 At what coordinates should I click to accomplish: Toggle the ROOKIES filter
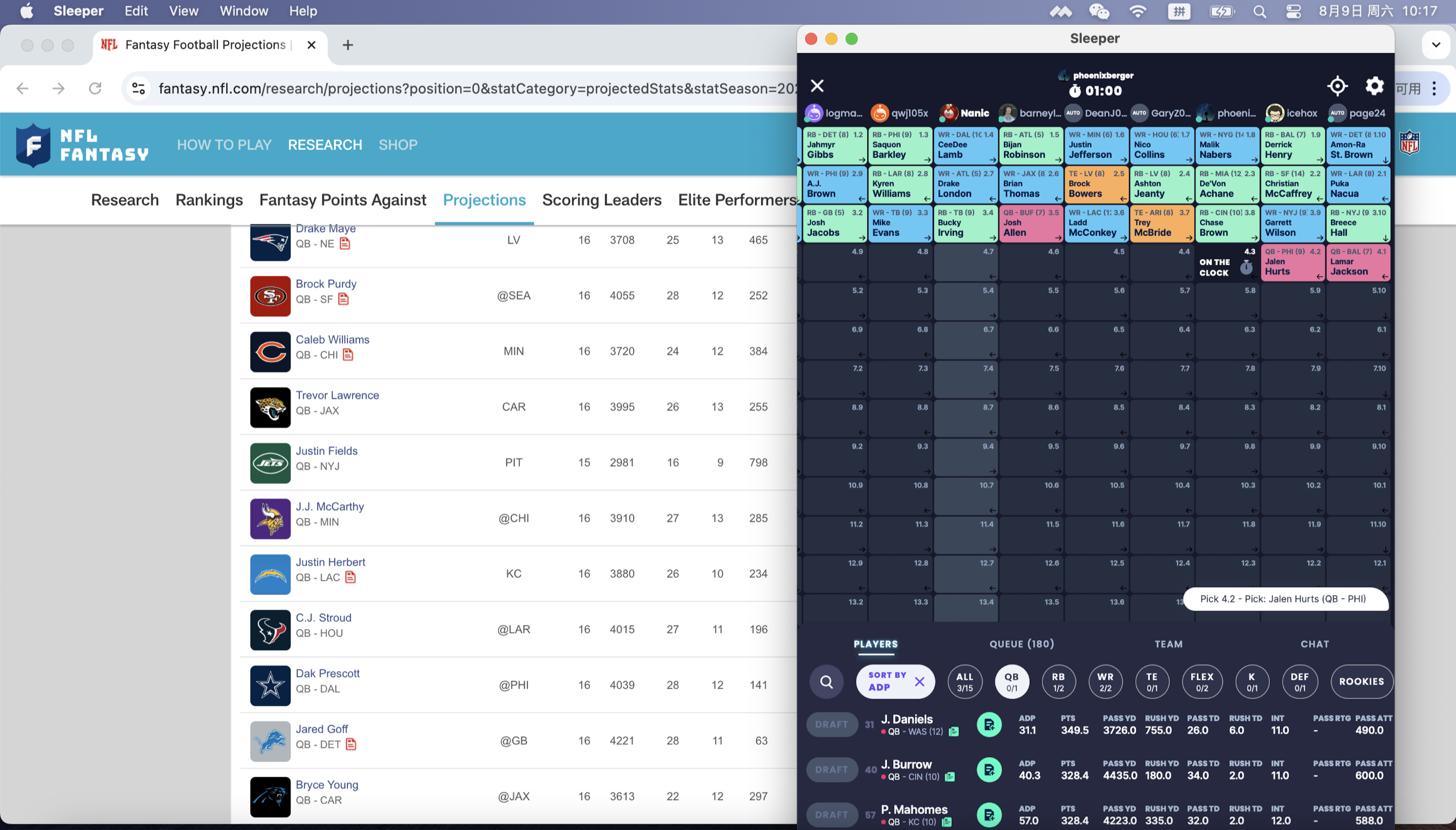tap(1361, 681)
